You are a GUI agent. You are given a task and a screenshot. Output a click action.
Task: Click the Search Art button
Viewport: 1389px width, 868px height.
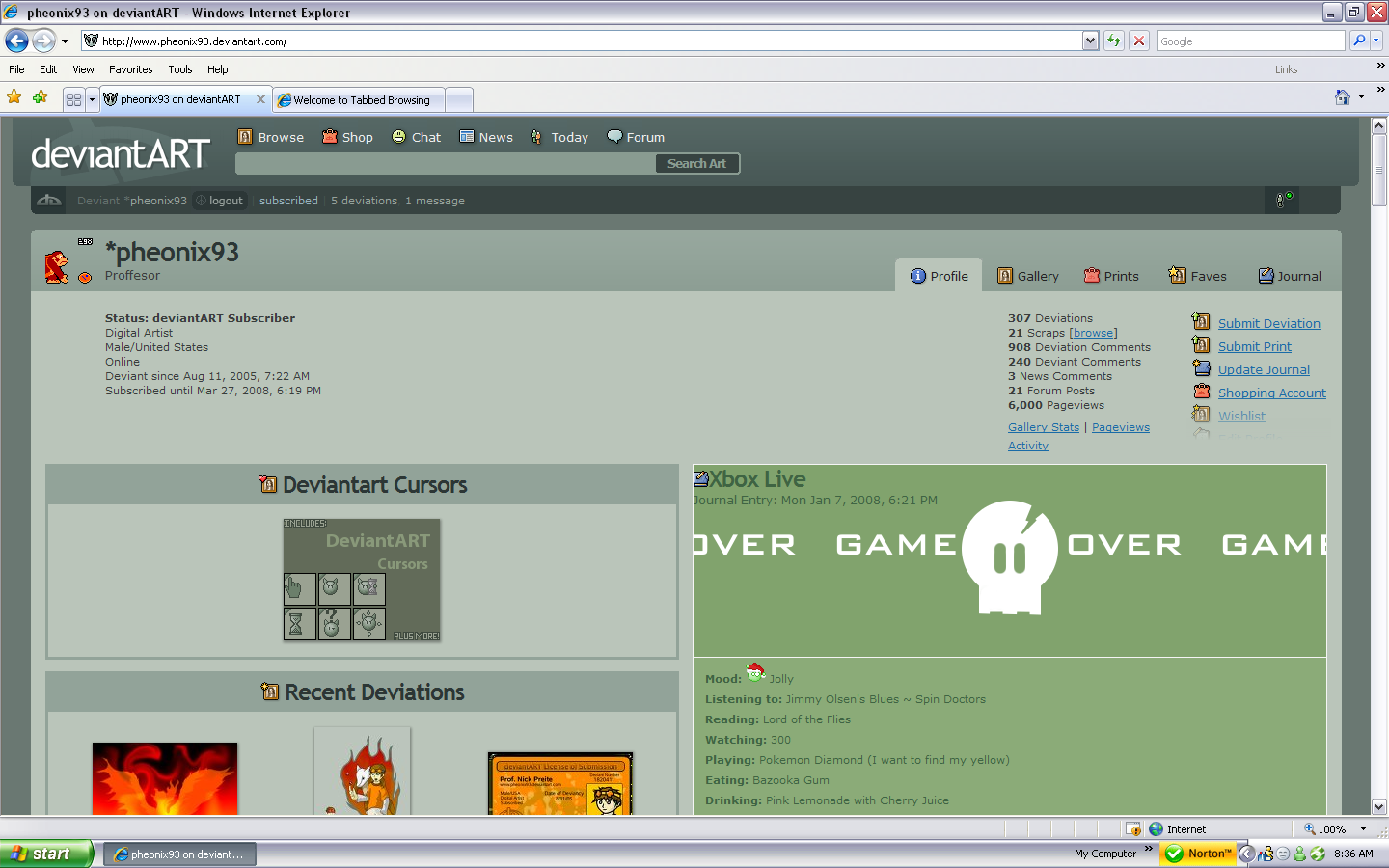coord(696,163)
